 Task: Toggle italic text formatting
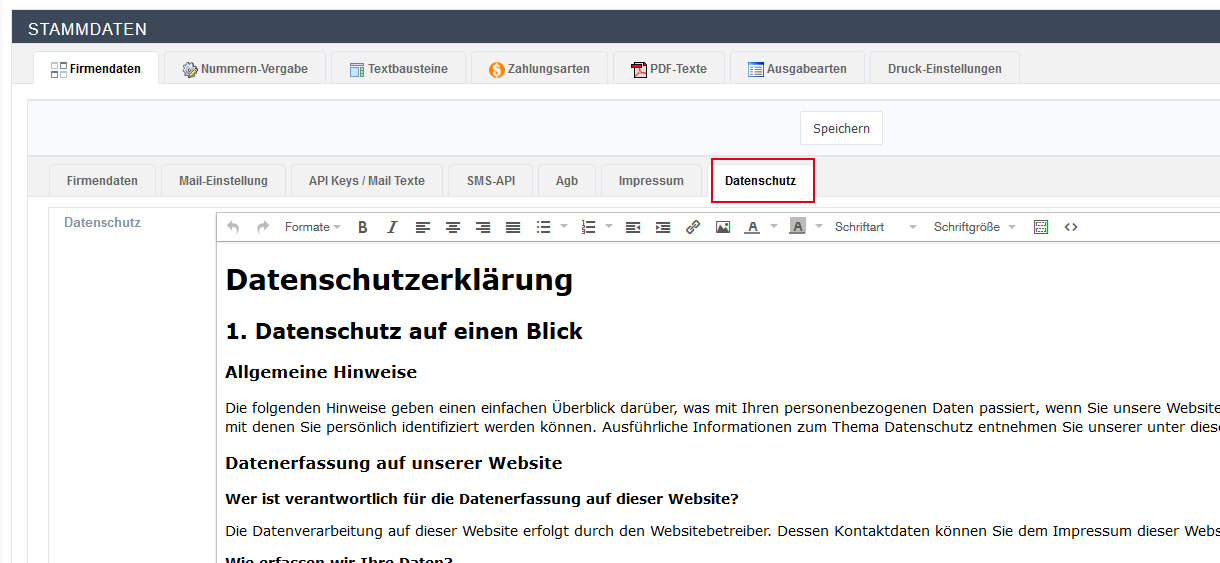click(392, 227)
